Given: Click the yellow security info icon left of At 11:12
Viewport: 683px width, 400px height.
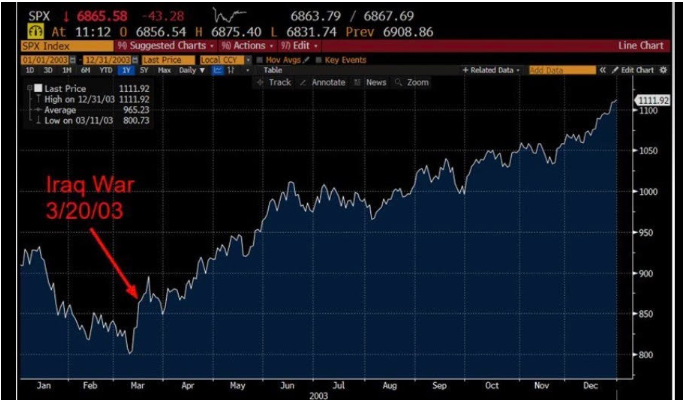Looking at the screenshot, I should click(x=35, y=32).
